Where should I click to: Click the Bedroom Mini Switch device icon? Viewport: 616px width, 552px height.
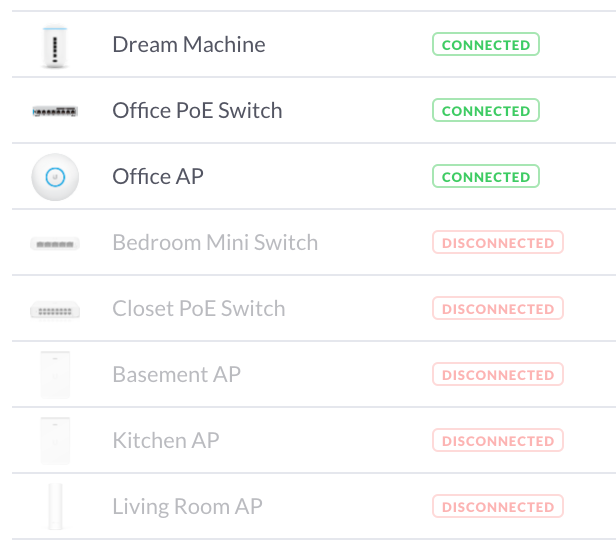(x=55, y=244)
